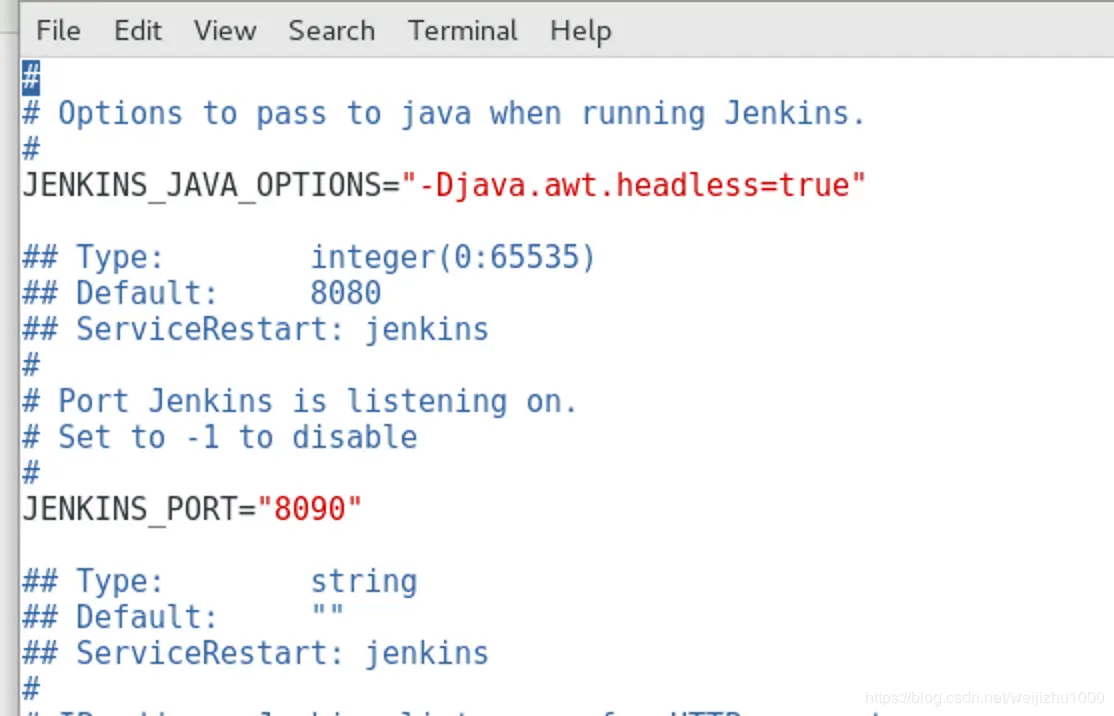Click the empty default value ""

click(x=328, y=611)
